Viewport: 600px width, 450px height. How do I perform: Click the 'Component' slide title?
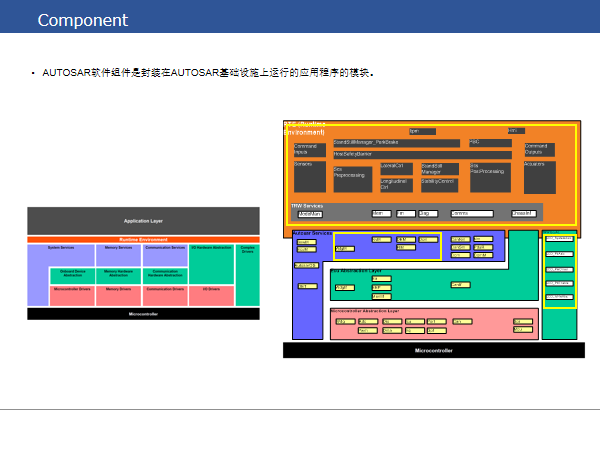point(82,20)
